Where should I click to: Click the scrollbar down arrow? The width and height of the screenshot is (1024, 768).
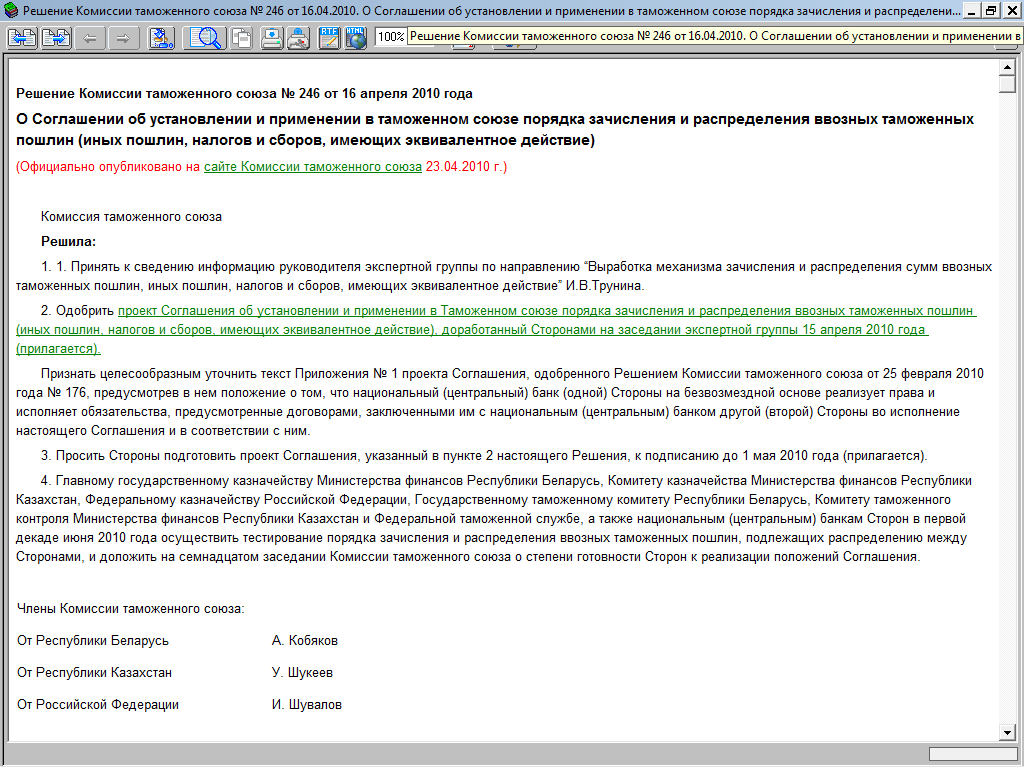coord(1007,733)
